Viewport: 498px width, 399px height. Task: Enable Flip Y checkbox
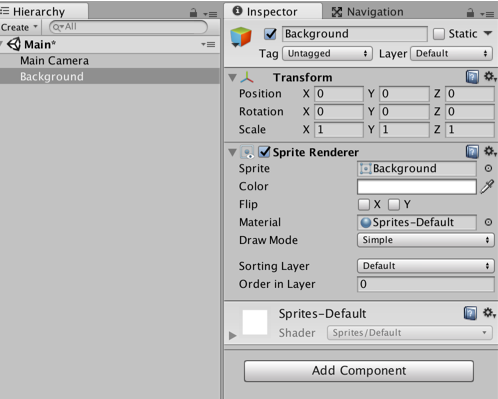coord(394,204)
